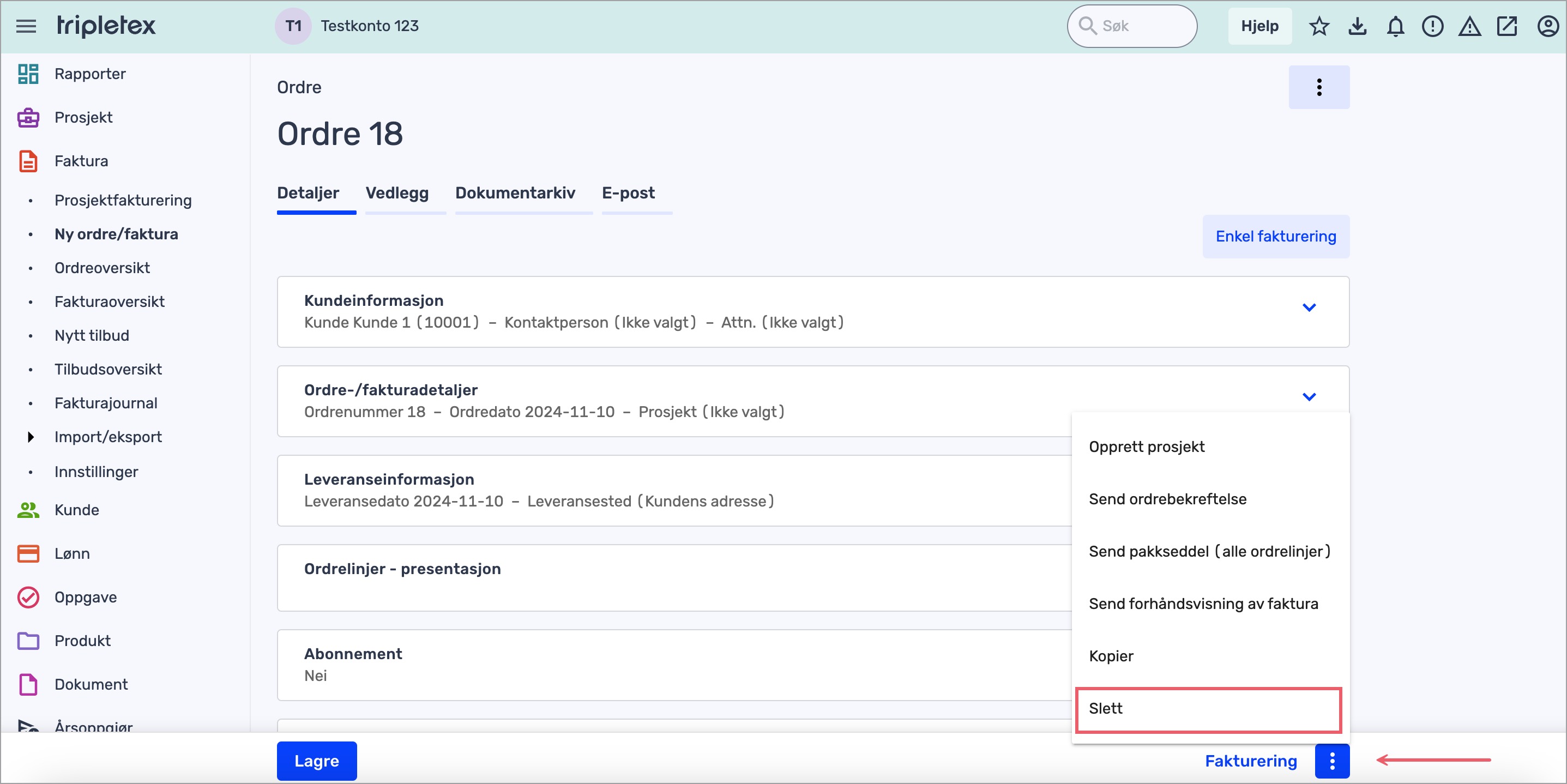Image resolution: width=1567 pixels, height=784 pixels.
Task: Expand the Import/eksport tree arrow
Action: pos(31,437)
